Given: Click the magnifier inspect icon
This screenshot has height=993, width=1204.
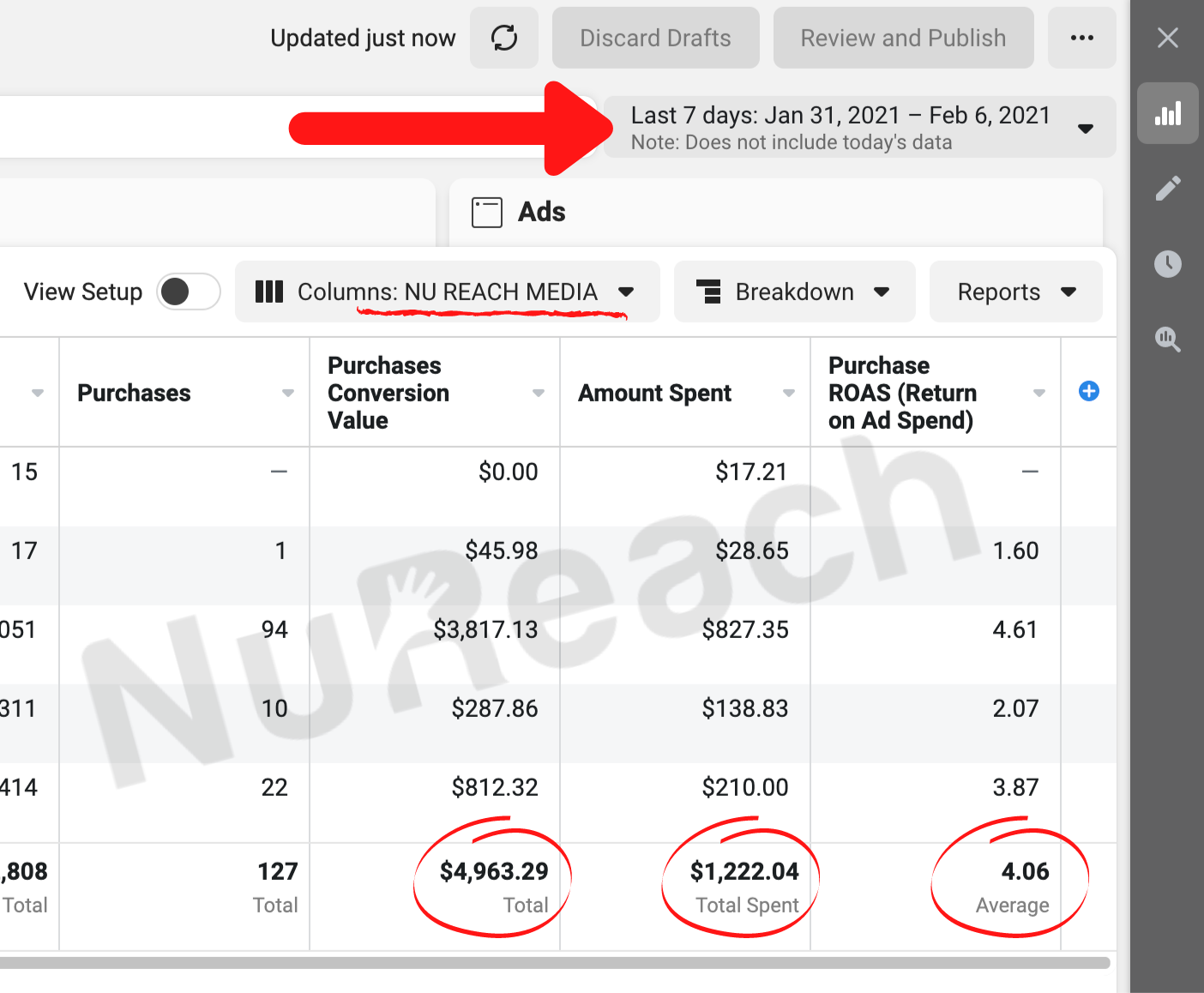Looking at the screenshot, I should click(1167, 340).
